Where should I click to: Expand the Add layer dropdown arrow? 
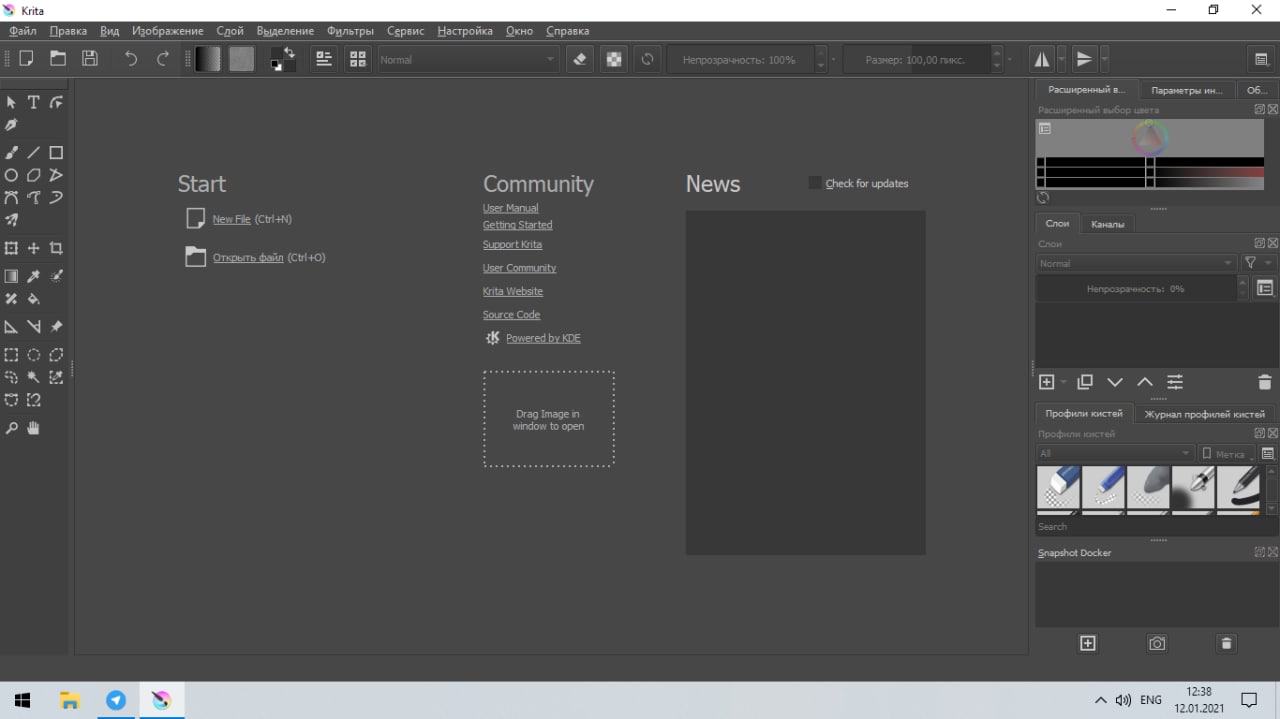[x=1063, y=382]
